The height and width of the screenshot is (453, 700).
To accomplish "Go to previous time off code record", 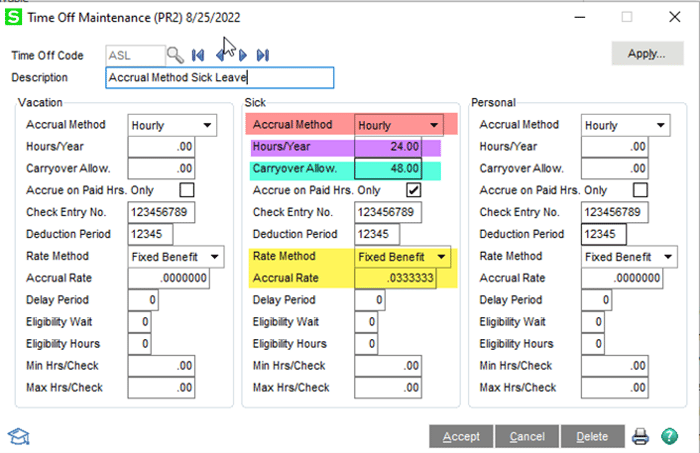I will (219, 55).
